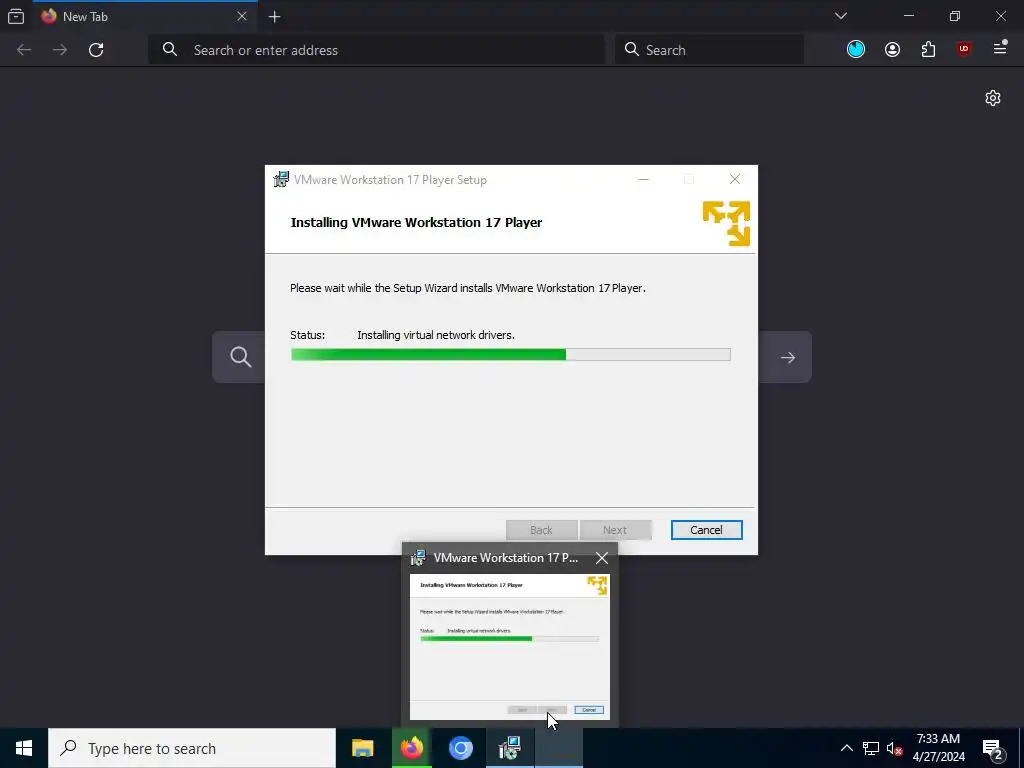Show hidden system tray icons
The width and height of the screenshot is (1024, 768).
point(846,748)
